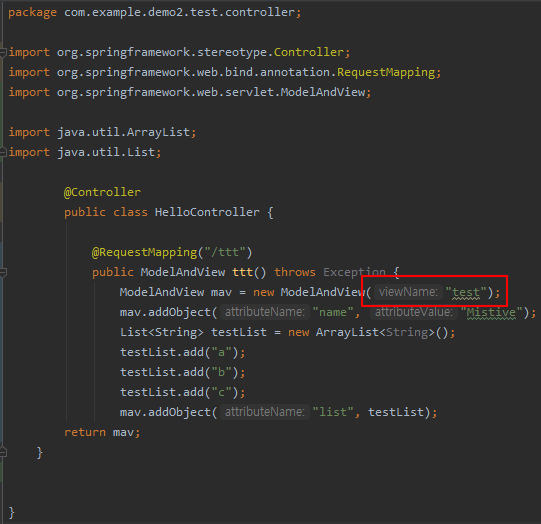Click the package com.example.demo2.test.controller line

pyautogui.click(x=155, y=13)
